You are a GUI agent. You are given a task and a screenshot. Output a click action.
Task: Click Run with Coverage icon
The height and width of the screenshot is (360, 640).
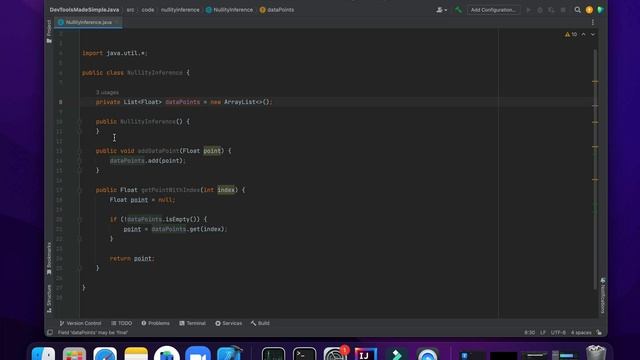pyautogui.click(x=551, y=10)
